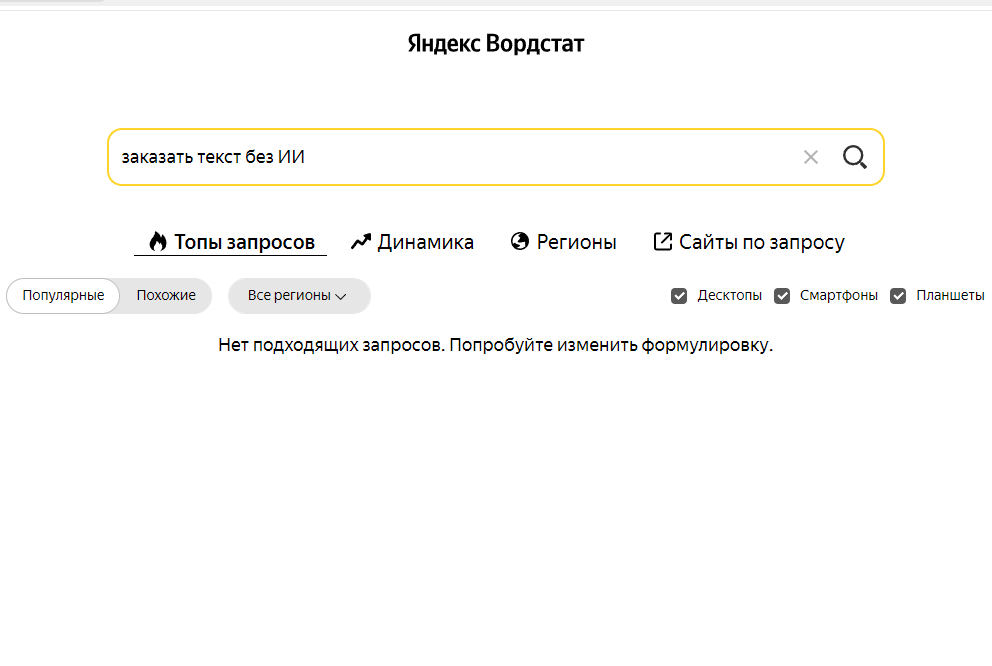Image resolution: width=992 pixels, height=666 pixels.
Task: Click the flame icon beside Топы запросов
Action: click(x=157, y=242)
